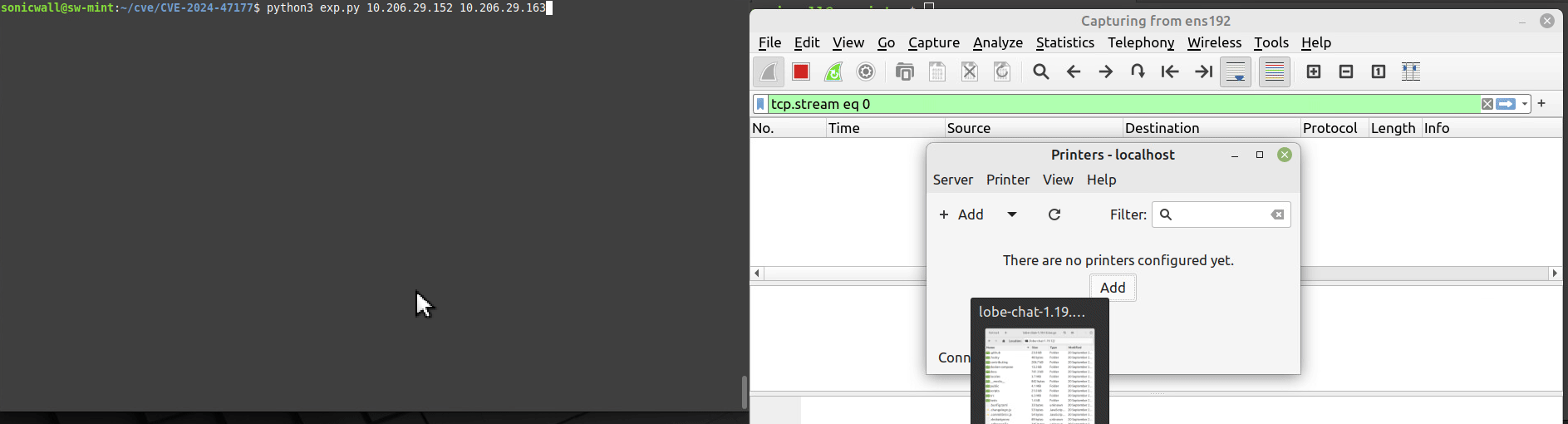
Task: Click the shark fin start capture icon
Action: point(769,72)
